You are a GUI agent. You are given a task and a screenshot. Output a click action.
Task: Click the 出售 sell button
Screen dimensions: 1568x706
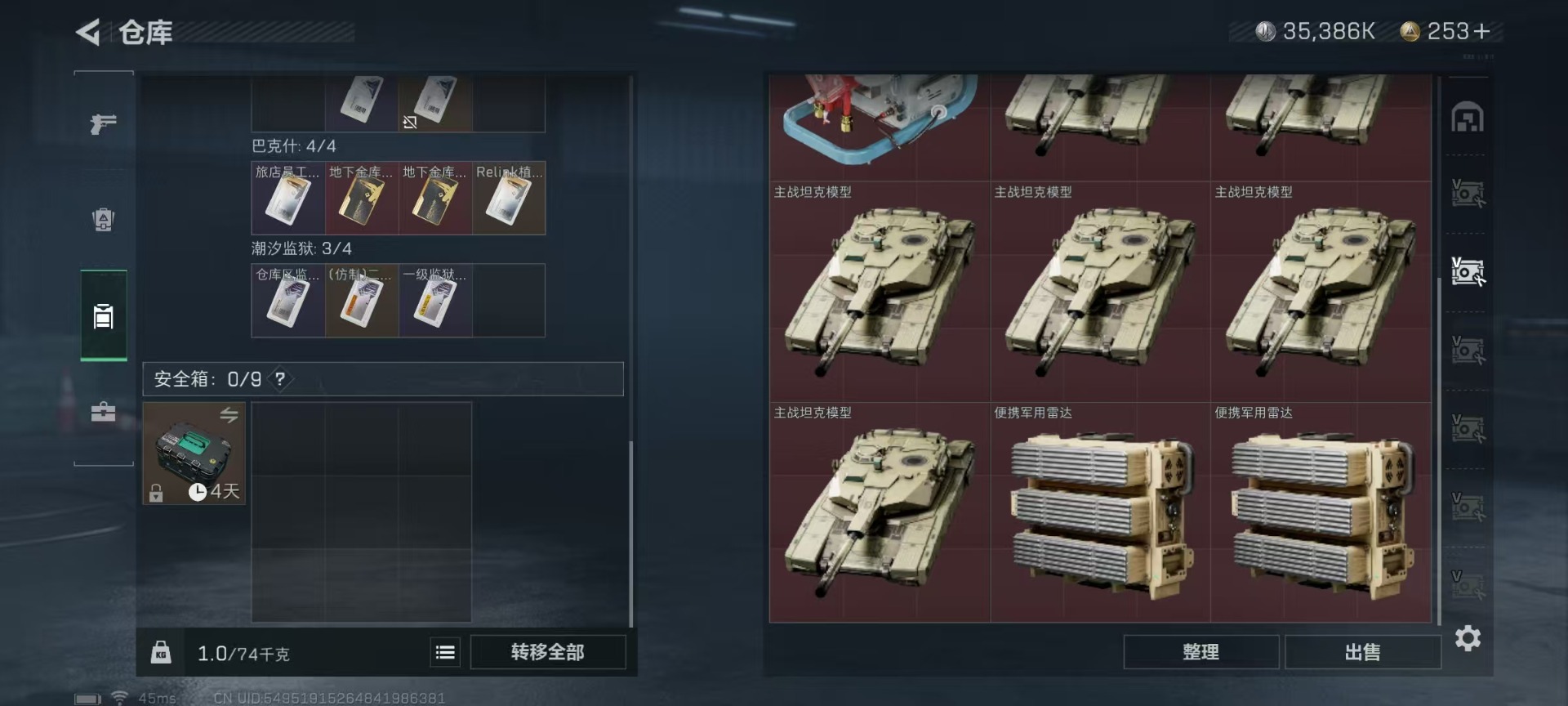(x=1362, y=652)
